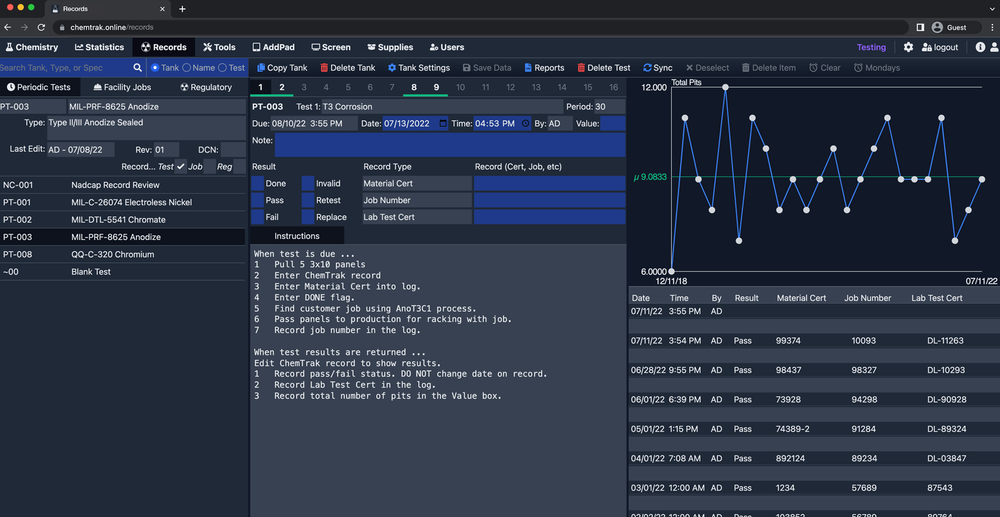Check the Replace result box
This screenshot has width=1000, height=517.
pos(308,217)
